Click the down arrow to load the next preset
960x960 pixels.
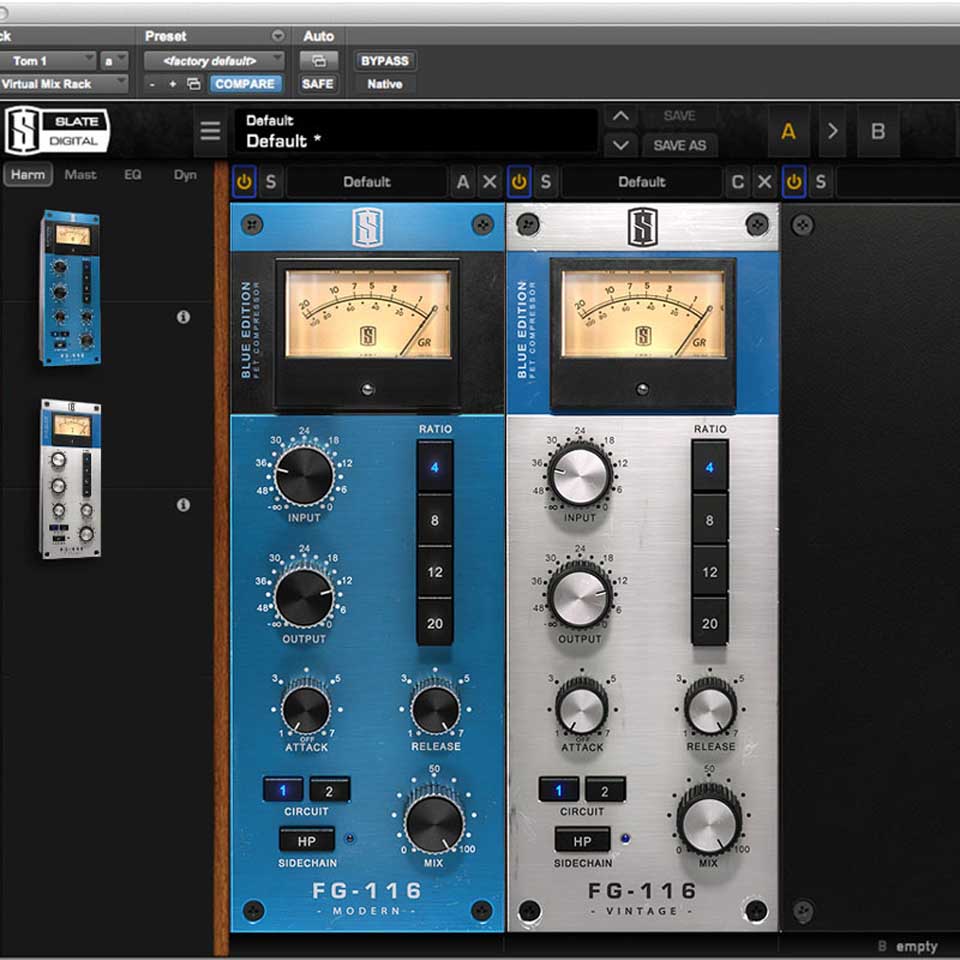pyautogui.click(x=620, y=146)
